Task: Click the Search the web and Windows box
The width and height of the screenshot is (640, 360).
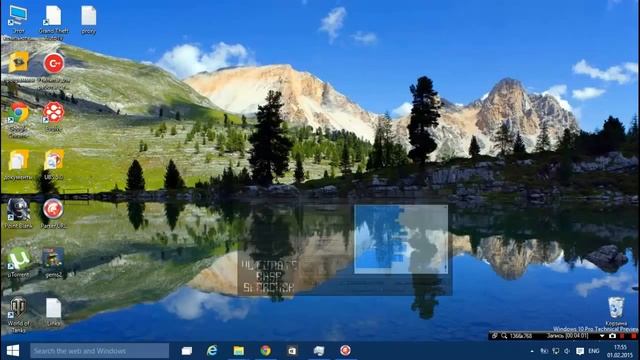Action: click(100, 351)
